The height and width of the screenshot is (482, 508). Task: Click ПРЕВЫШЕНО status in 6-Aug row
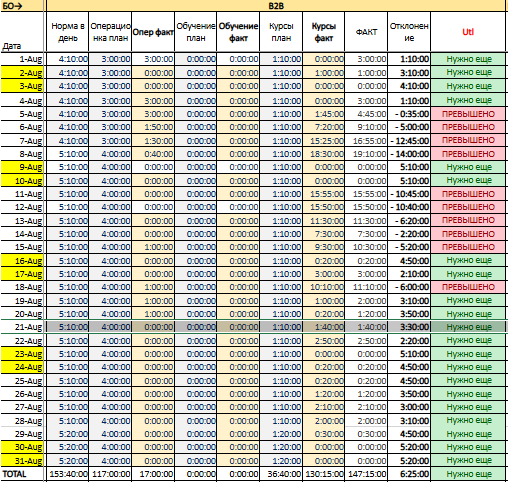click(x=468, y=127)
